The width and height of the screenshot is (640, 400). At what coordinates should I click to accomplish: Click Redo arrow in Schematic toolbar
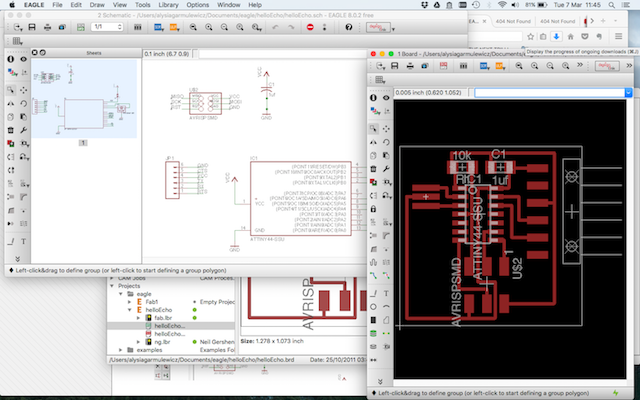click(x=291, y=27)
